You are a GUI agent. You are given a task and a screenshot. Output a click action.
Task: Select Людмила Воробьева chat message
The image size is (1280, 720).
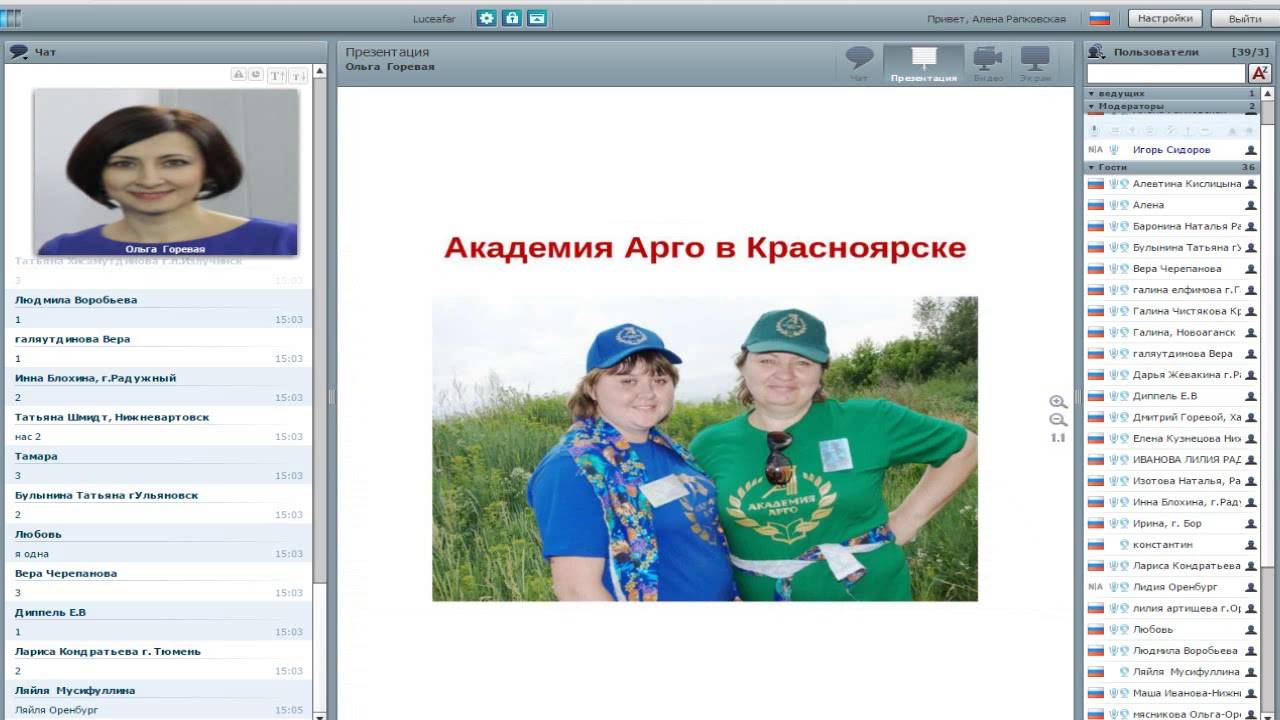tap(158, 309)
